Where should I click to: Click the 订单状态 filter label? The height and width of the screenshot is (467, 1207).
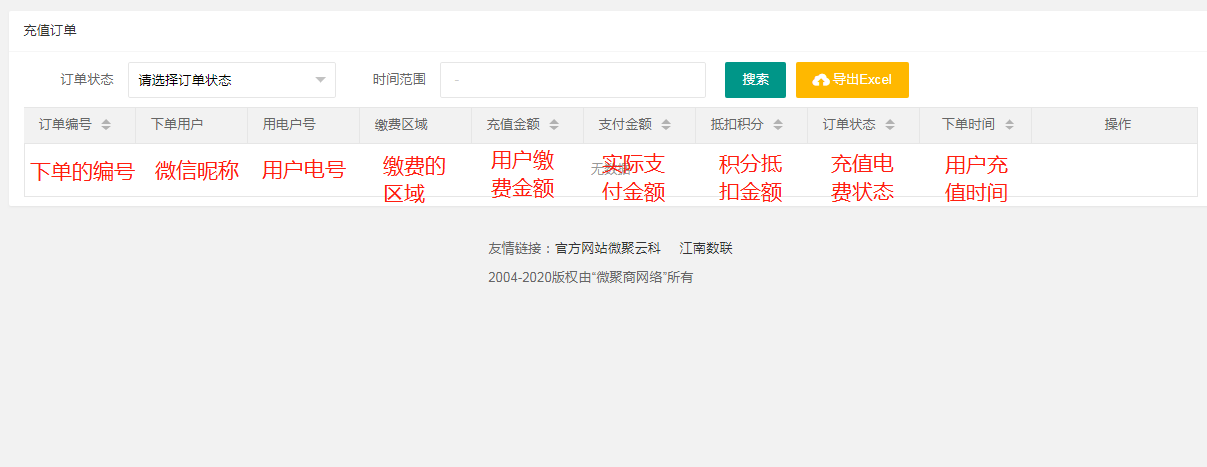[87, 79]
